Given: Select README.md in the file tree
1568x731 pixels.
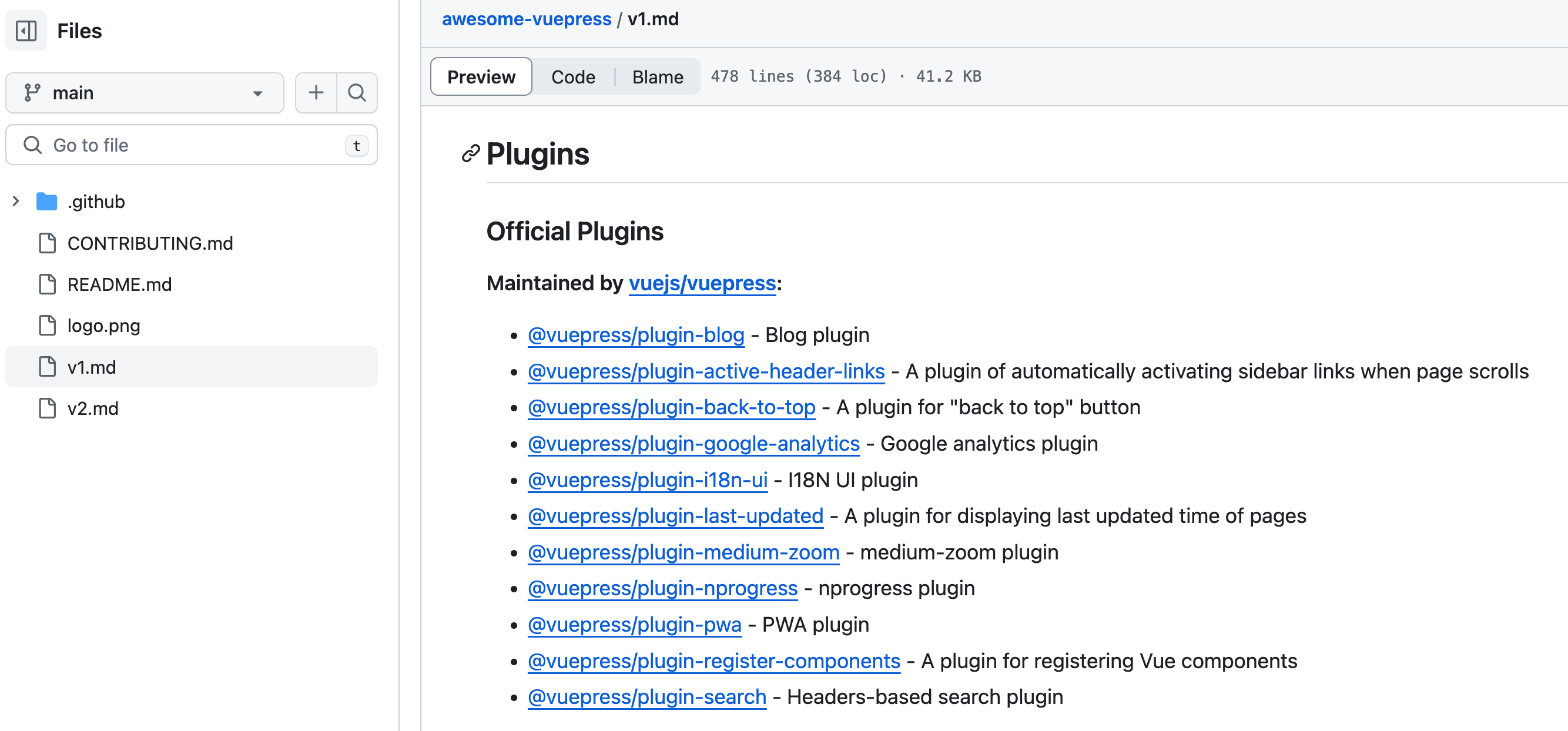Looking at the screenshot, I should coord(119,284).
